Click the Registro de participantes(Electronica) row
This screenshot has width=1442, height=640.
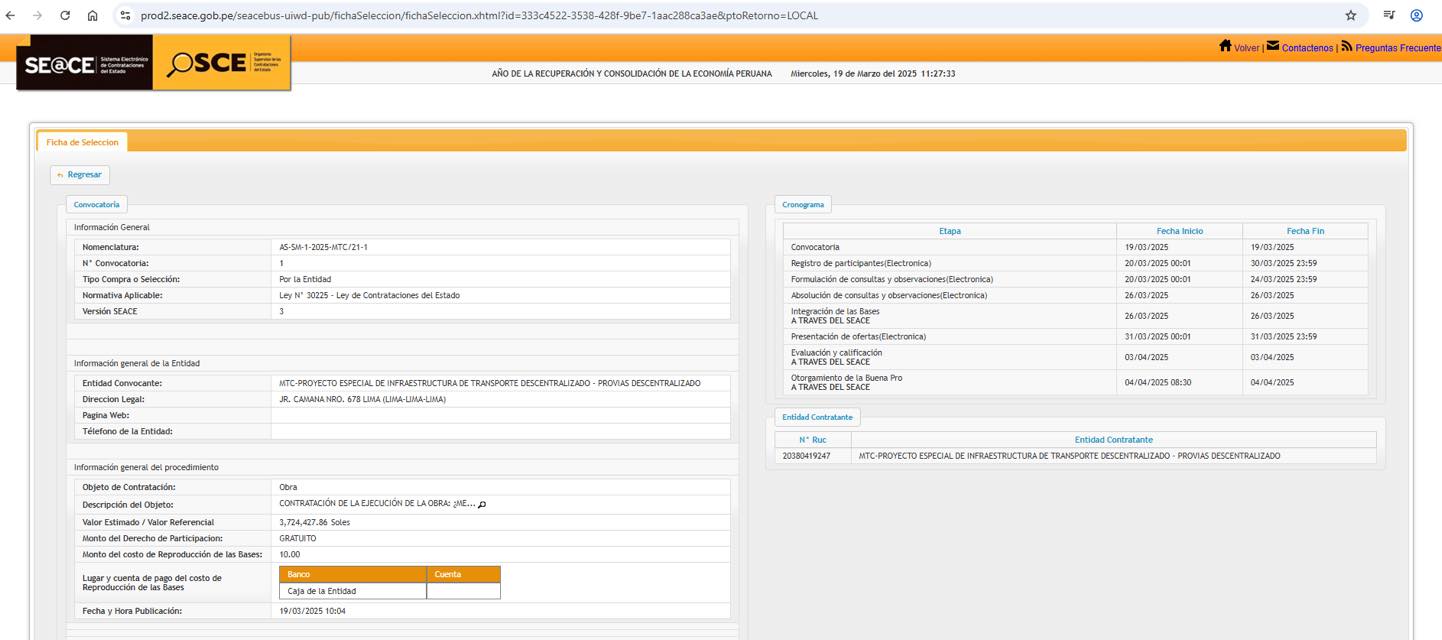(1075, 263)
